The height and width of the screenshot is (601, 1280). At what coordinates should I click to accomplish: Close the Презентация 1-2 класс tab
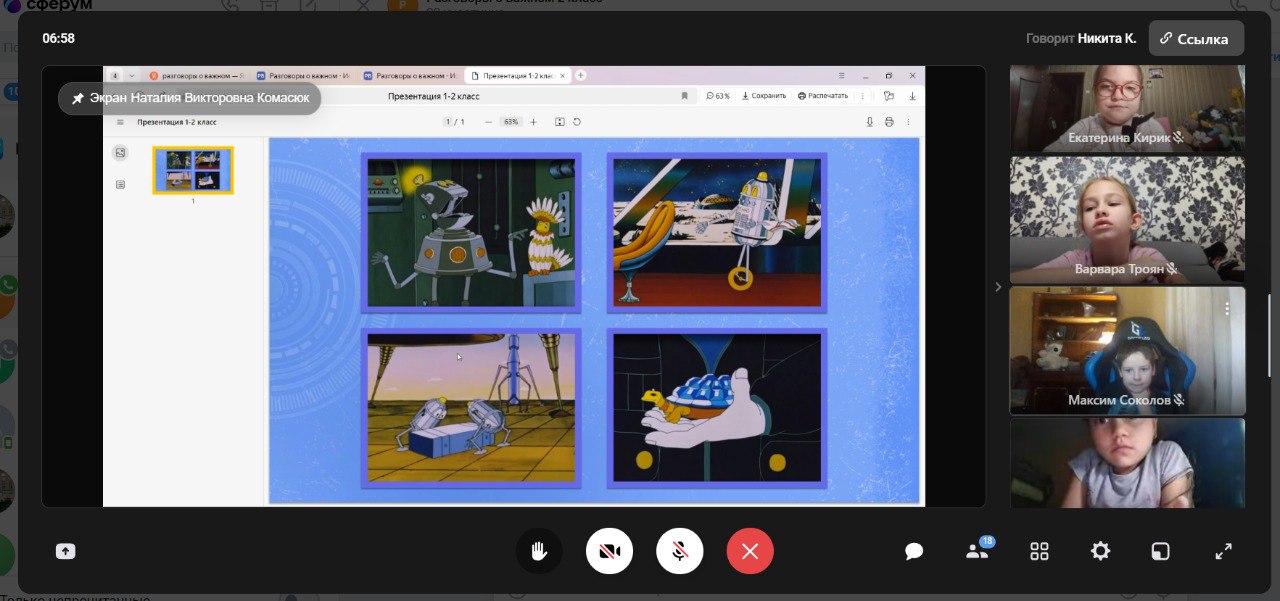tap(562, 75)
